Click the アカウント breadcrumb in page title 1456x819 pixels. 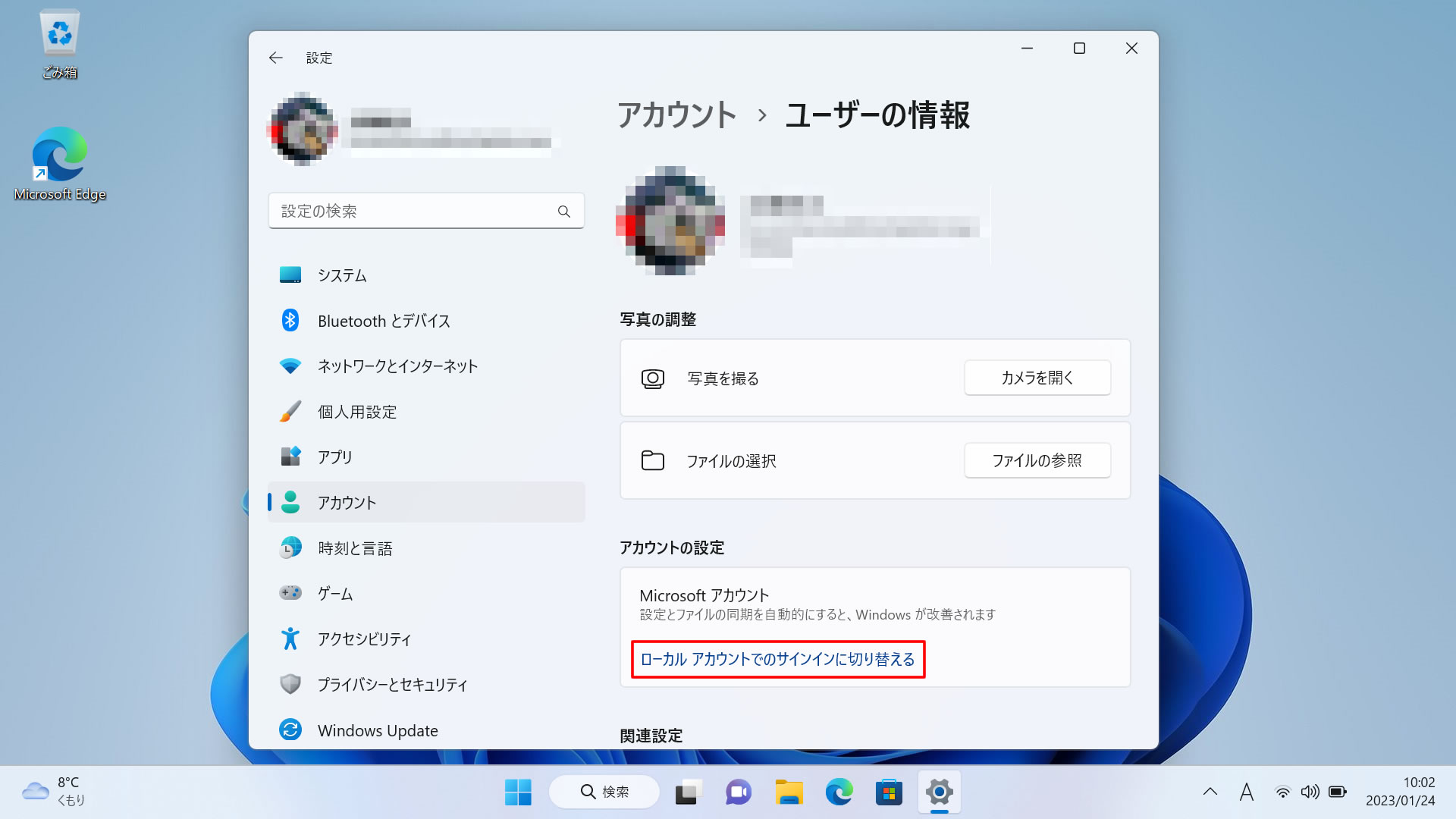[x=676, y=115]
